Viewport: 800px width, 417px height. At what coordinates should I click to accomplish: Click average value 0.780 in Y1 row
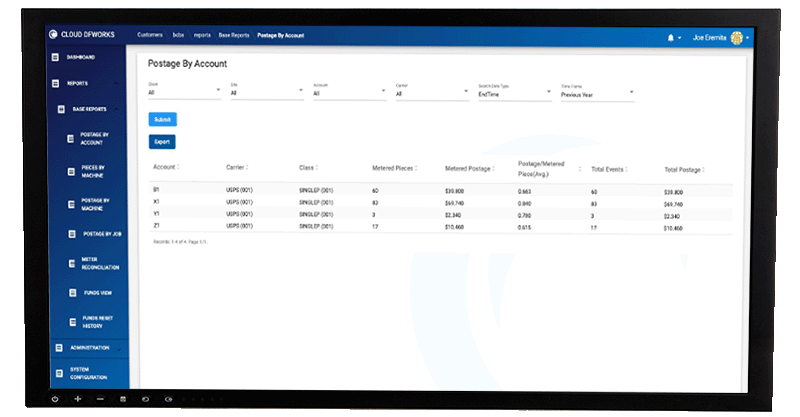[x=524, y=215]
